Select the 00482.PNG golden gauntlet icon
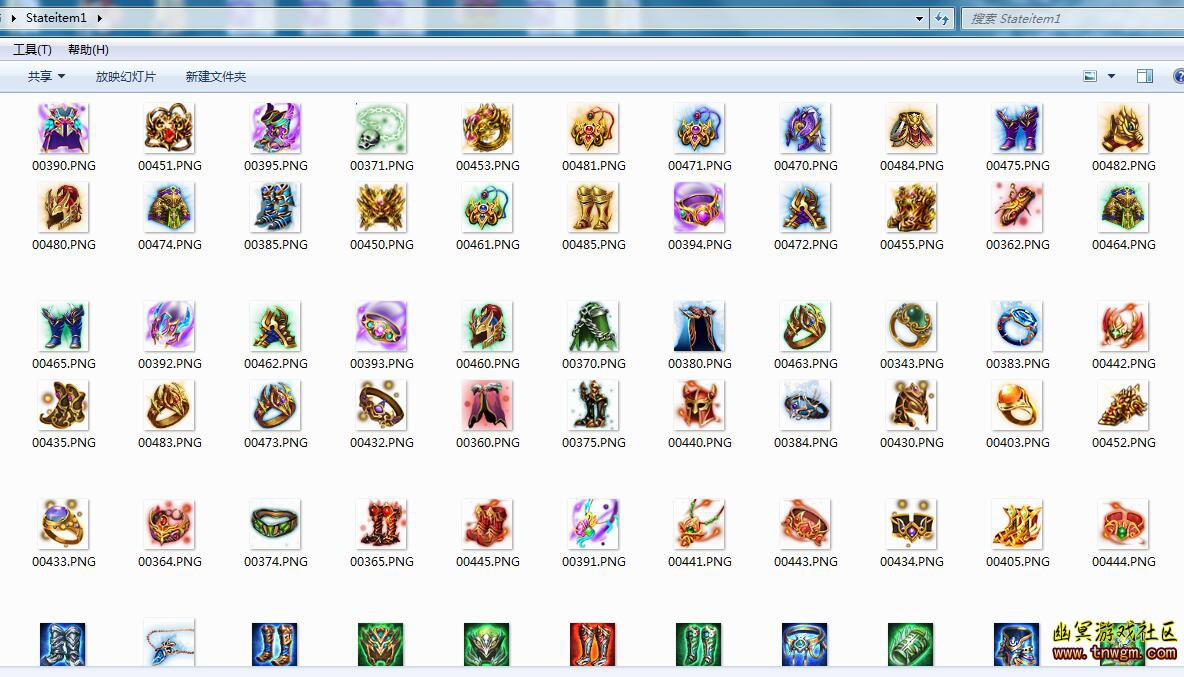1184x677 pixels. pyautogui.click(x=1124, y=128)
